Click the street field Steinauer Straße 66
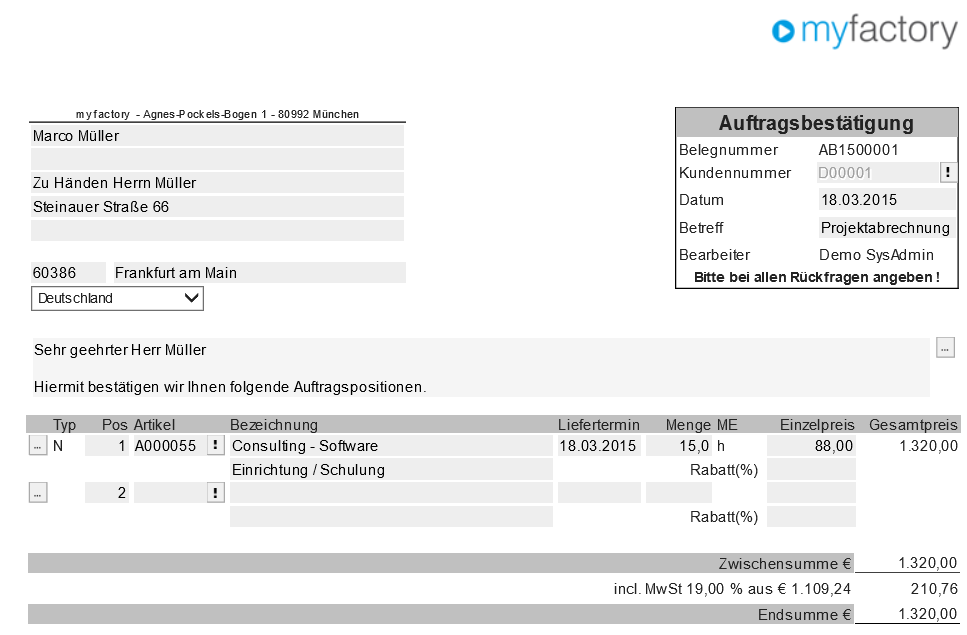Screen dimensions: 967x635 pyautogui.click(x=218, y=207)
